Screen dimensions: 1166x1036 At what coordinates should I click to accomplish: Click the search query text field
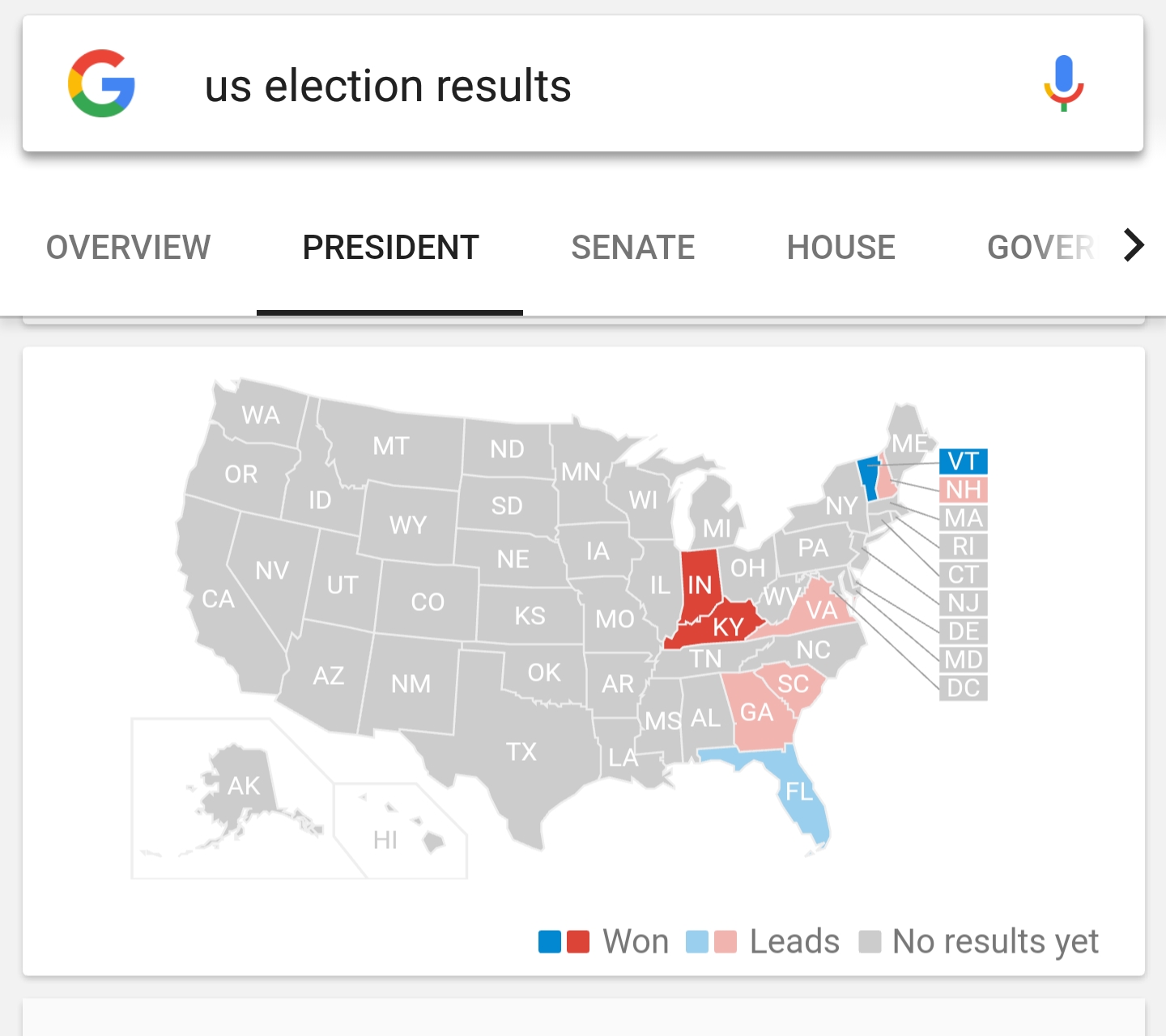(x=567, y=86)
